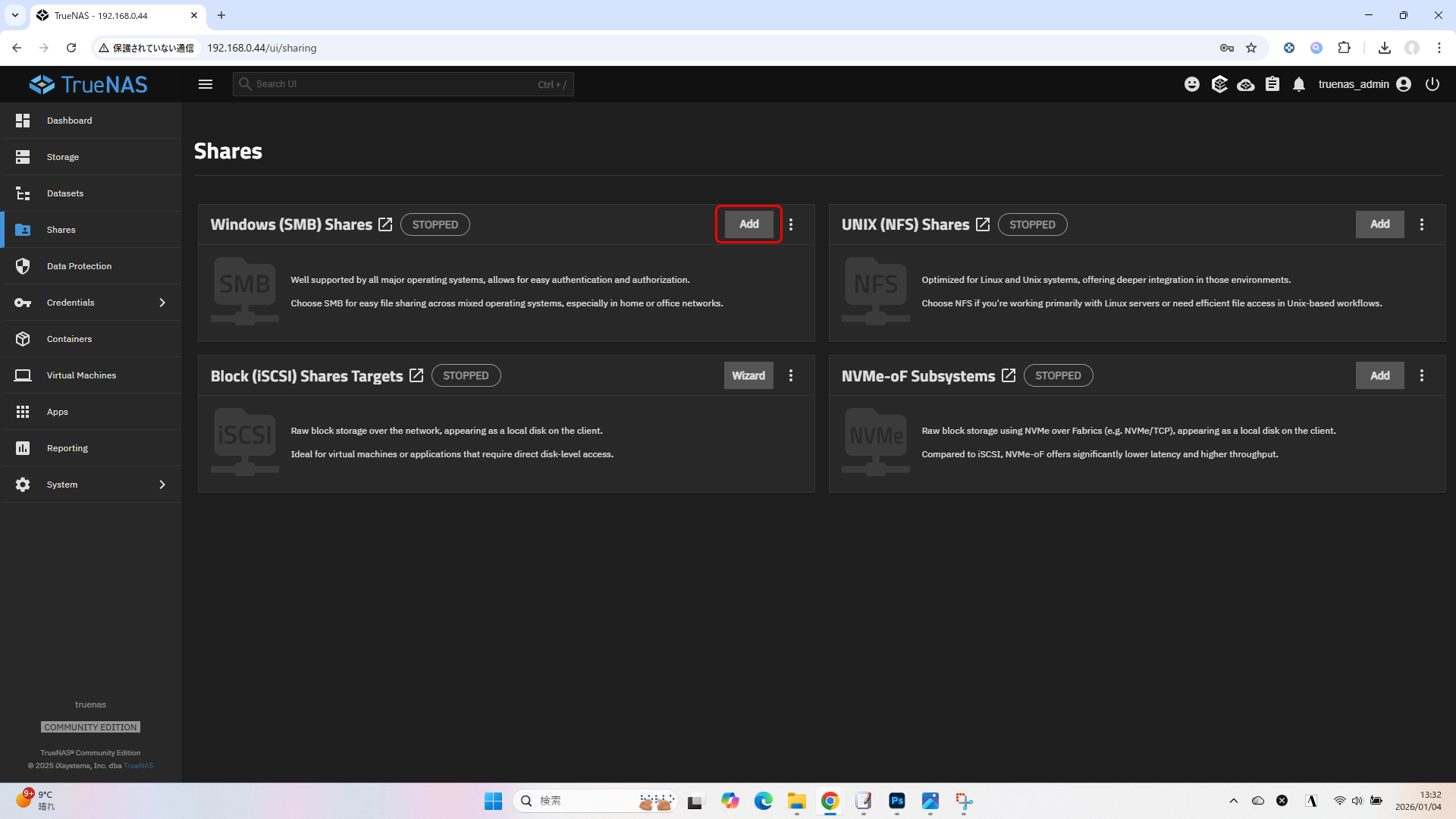Open the Jobs clipboard icon

[x=1272, y=84]
